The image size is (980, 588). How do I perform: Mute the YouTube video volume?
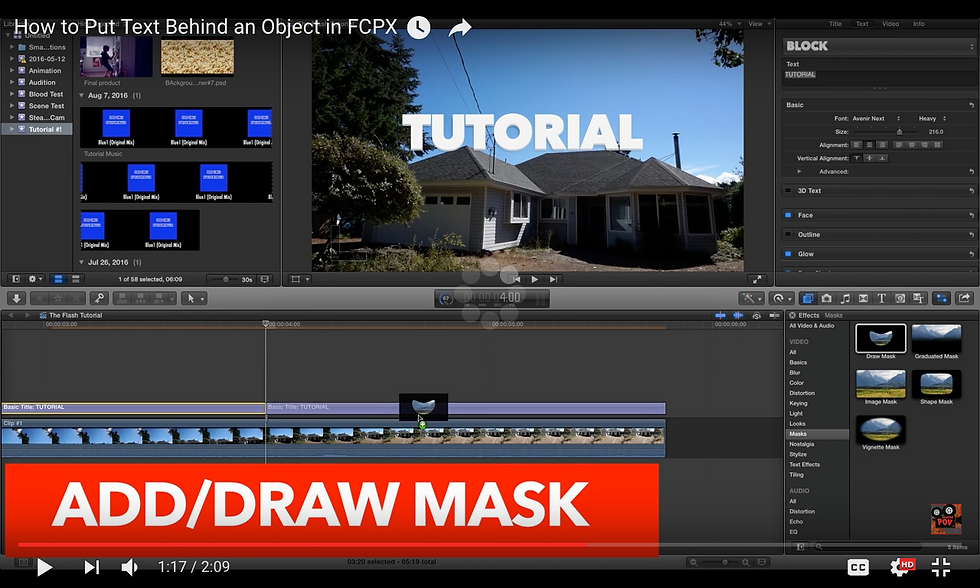coord(129,567)
